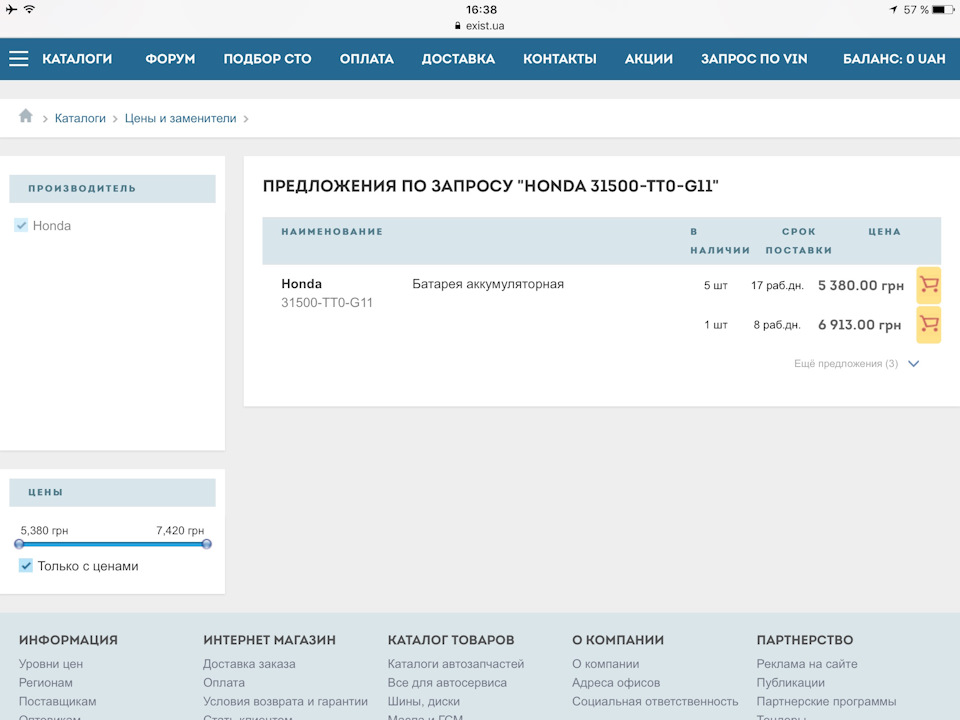The width and height of the screenshot is (960, 720).
Task: Click the ЦЕНА column header
Action: 885,231
